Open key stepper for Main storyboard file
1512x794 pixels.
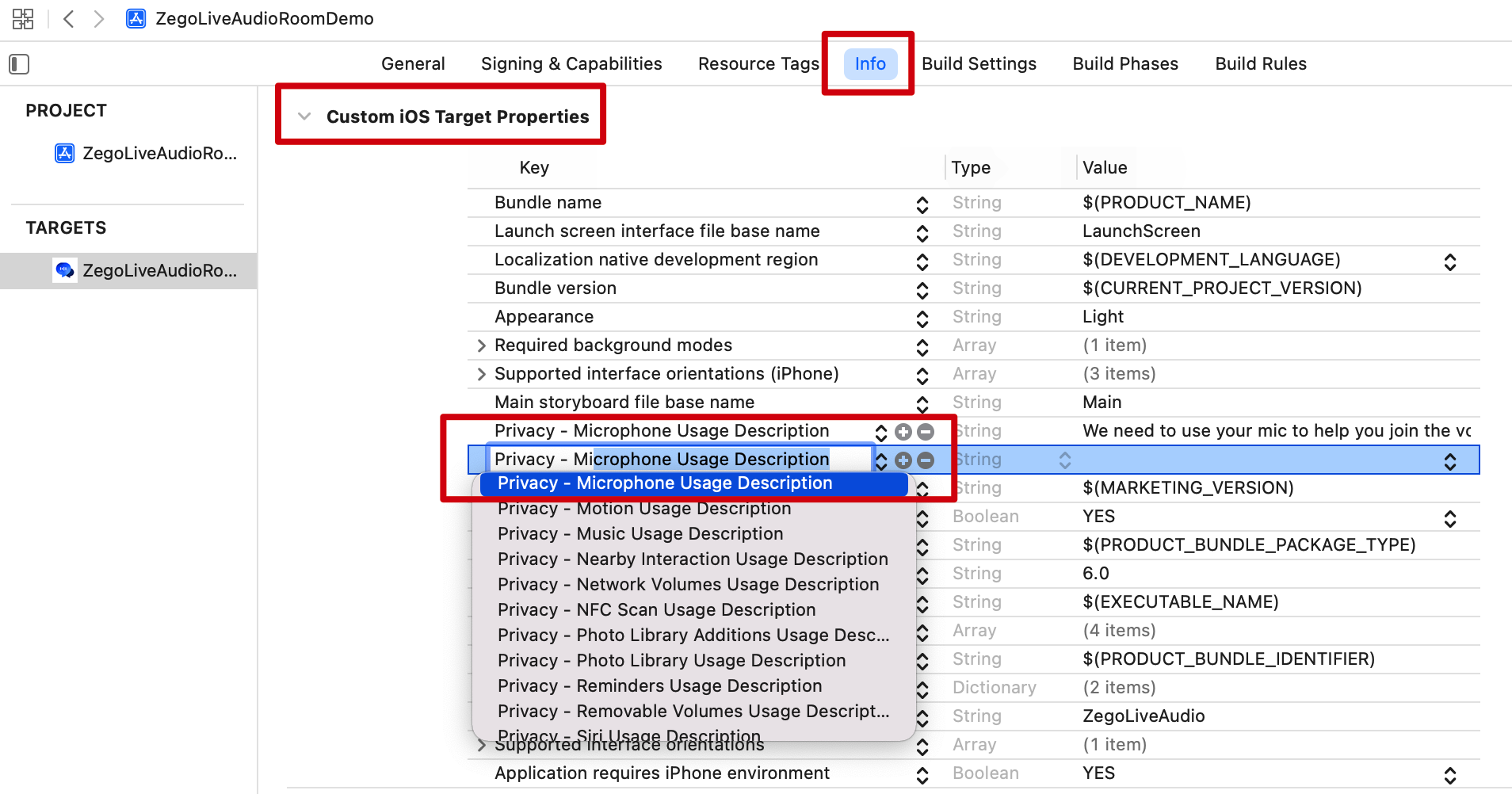[x=922, y=404]
